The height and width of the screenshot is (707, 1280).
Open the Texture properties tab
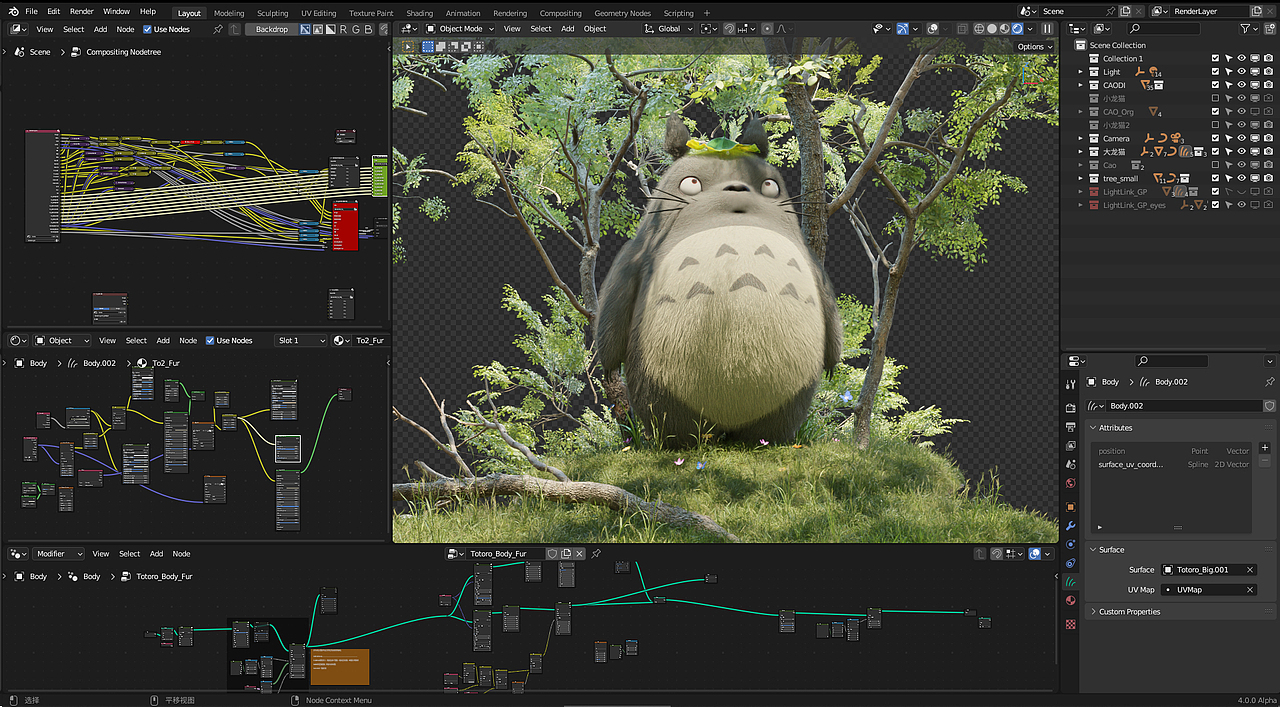tap(1071, 624)
